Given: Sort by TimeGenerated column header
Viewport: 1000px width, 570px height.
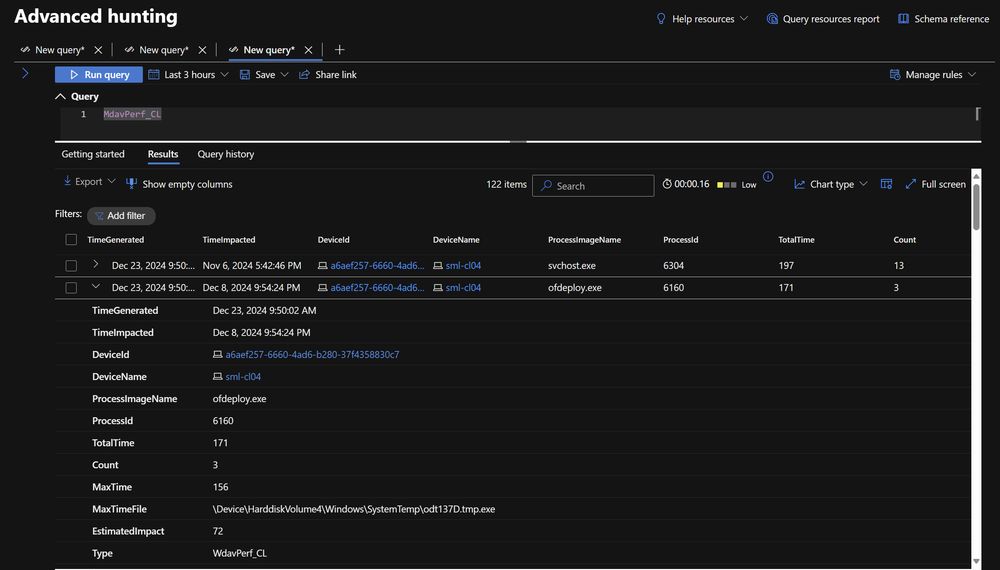Looking at the screenshot, I should [x=115, y=240].
